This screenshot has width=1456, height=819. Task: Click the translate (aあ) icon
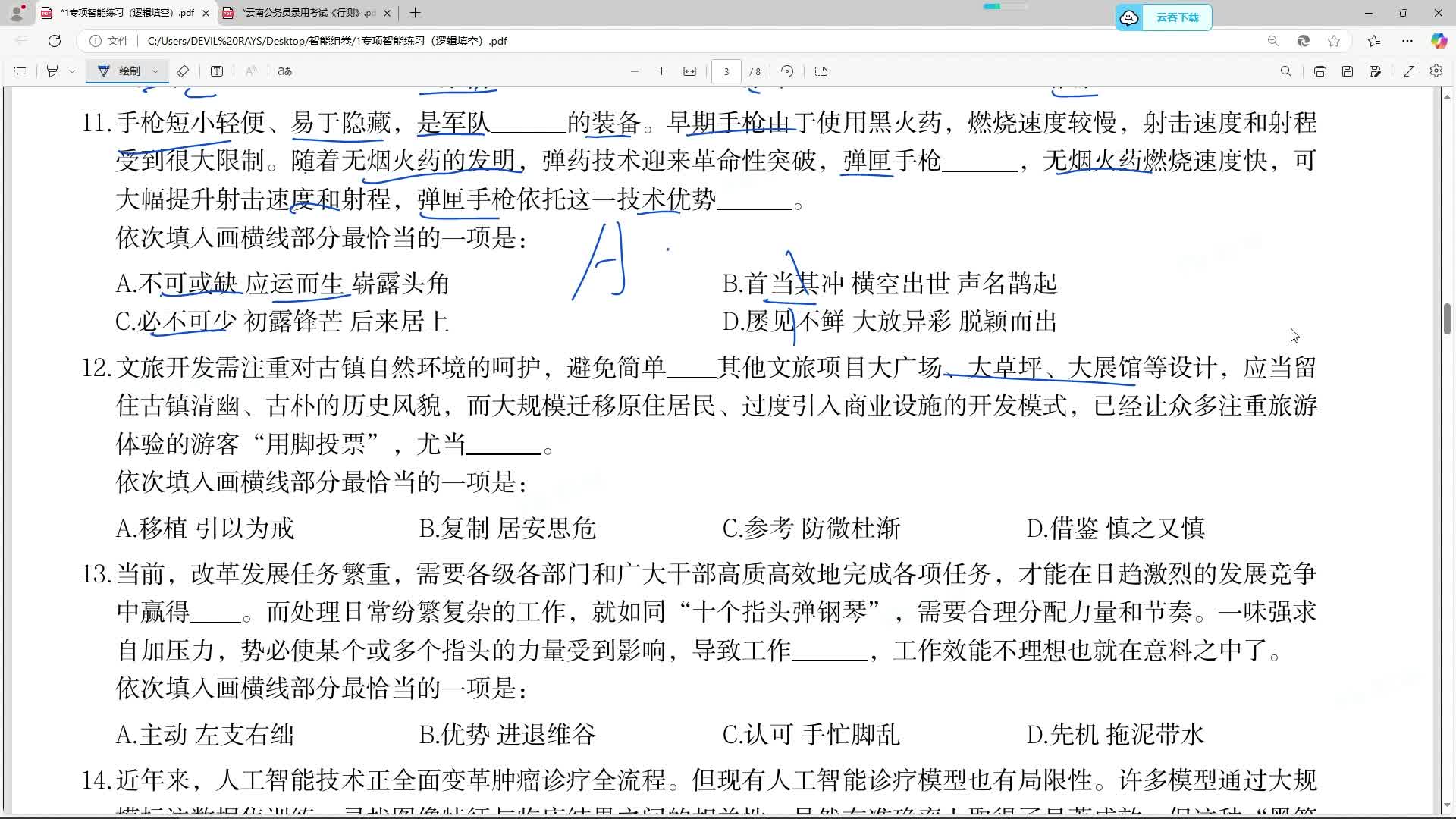point(284,71)
